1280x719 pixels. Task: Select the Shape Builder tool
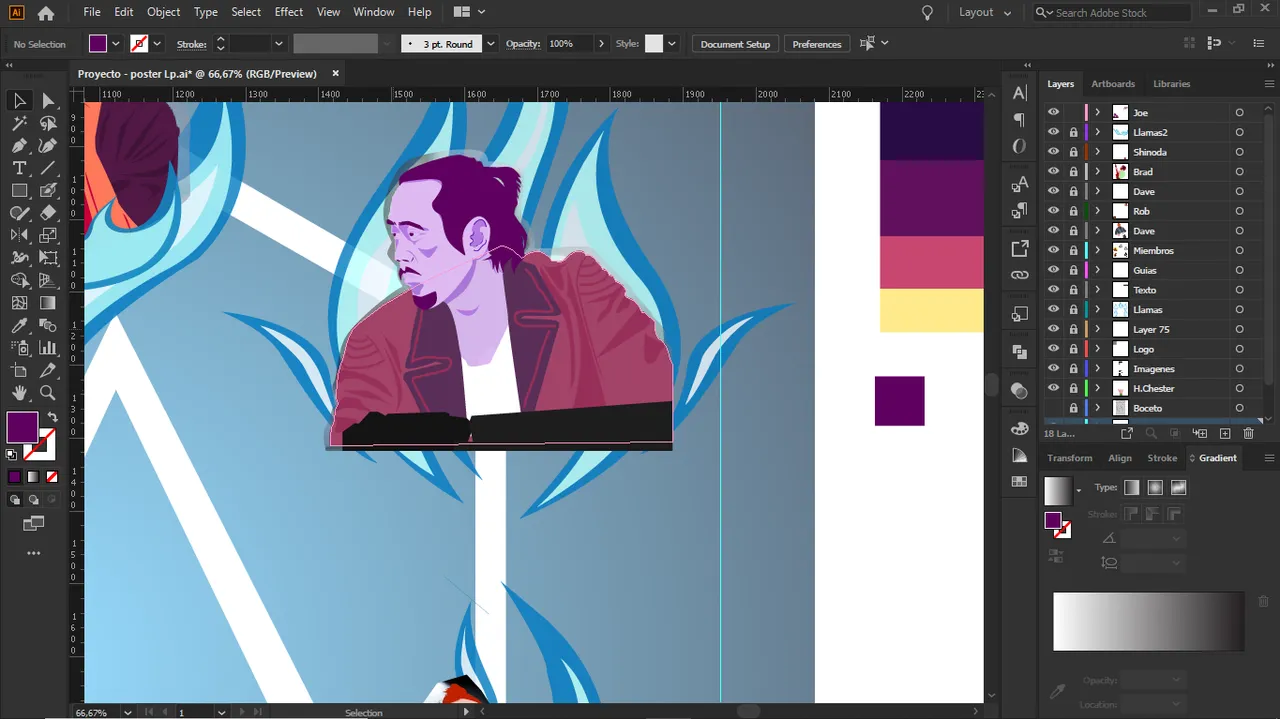coord(19,280)
